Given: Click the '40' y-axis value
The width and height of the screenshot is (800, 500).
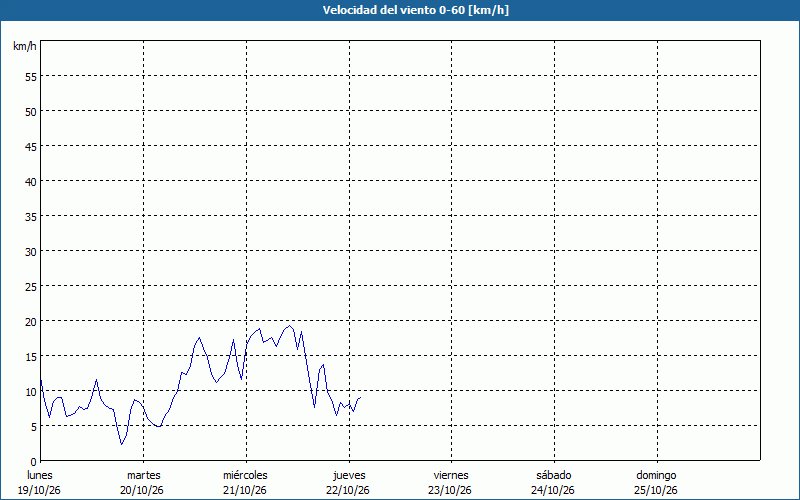Looking at the screenshot, I should (31, 182).
